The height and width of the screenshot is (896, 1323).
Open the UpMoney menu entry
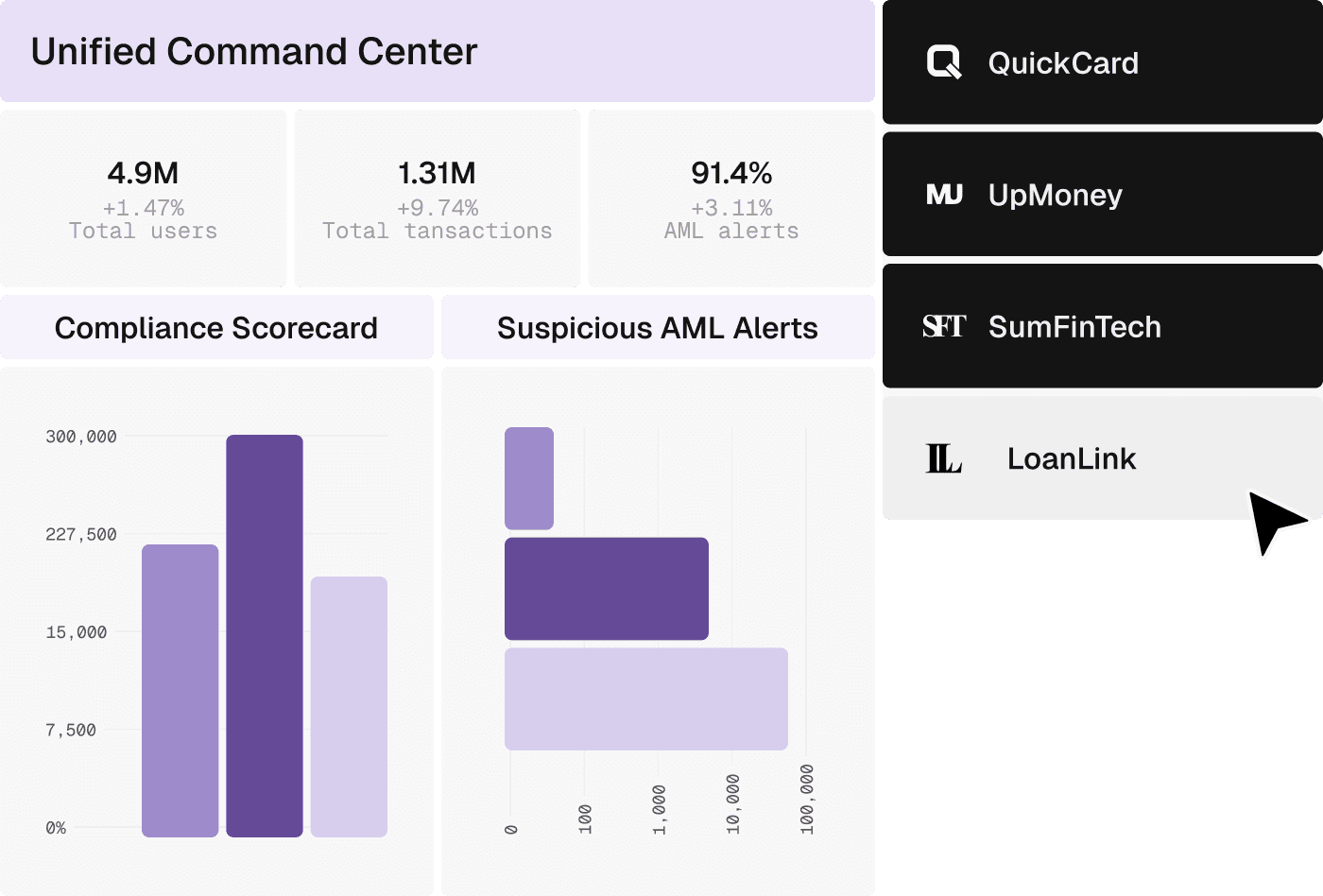[1103, 194]
